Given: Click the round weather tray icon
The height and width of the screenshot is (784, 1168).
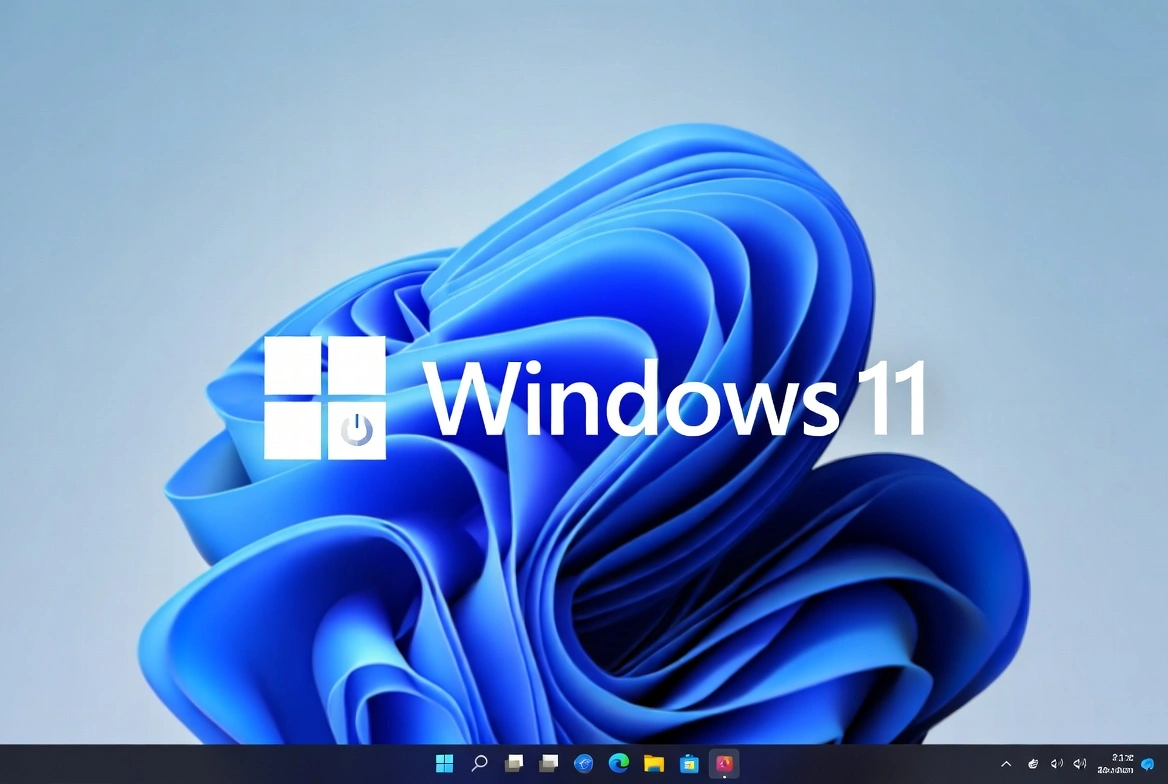Looking at the screenshot, I should click(x=1032, y=763).
